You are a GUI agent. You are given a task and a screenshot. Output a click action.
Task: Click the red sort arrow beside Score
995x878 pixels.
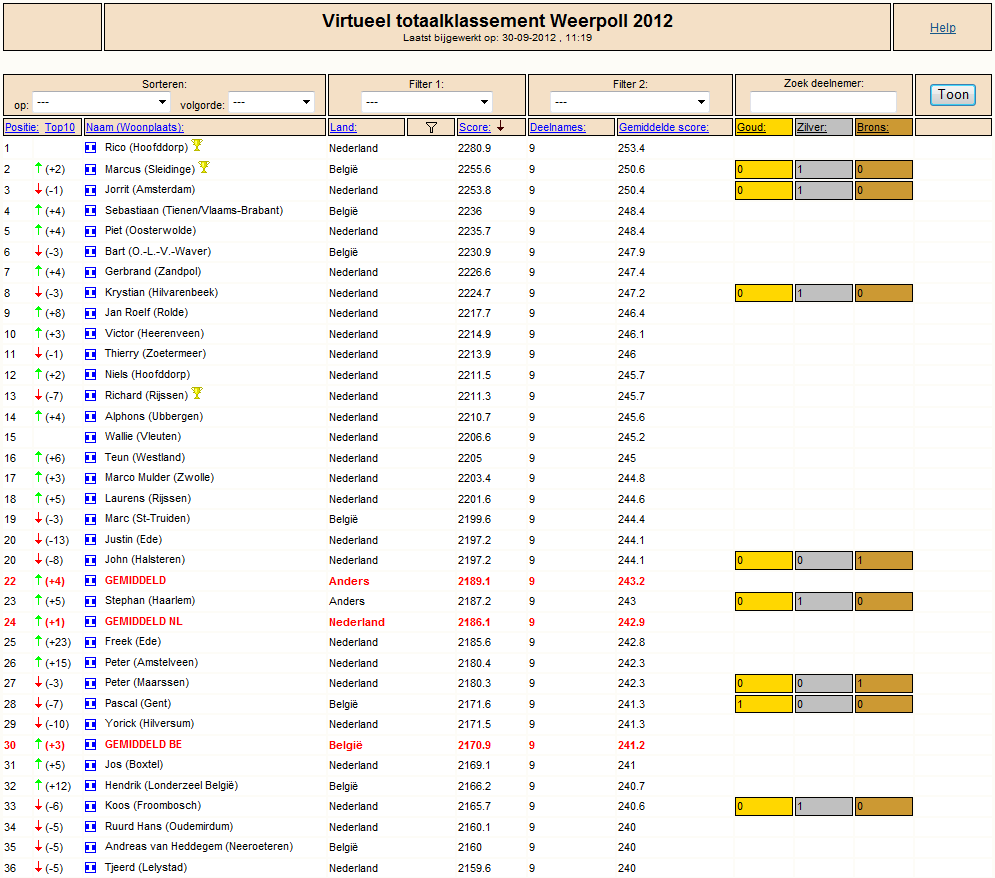[x=501, y=127]
